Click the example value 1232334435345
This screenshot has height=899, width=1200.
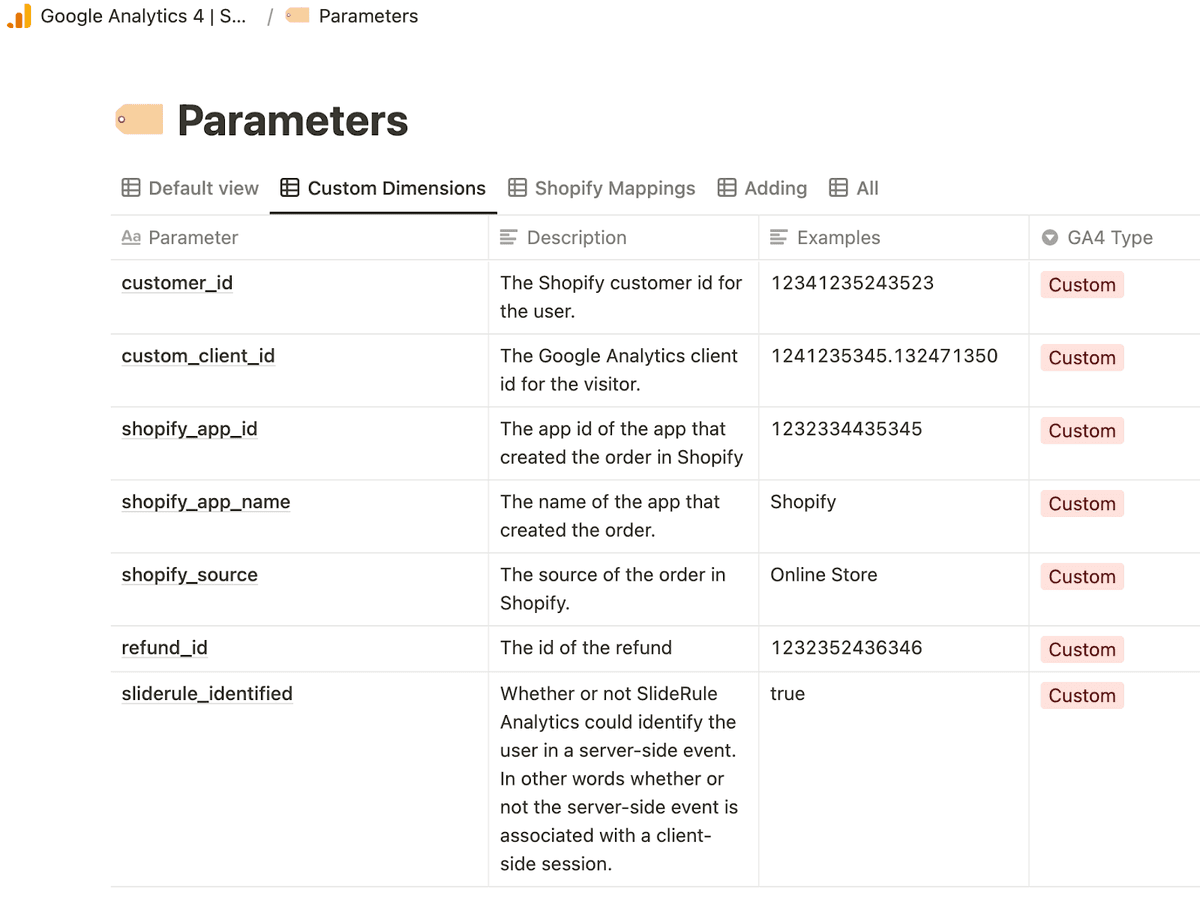pyautogui.click(x=846, y=429)
